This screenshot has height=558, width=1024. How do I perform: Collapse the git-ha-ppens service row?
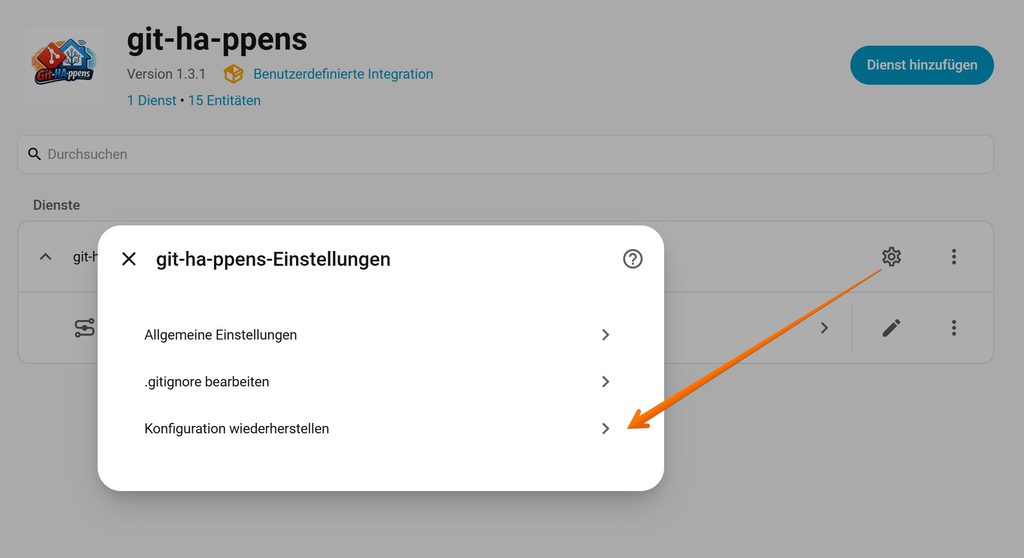[45, 256]
